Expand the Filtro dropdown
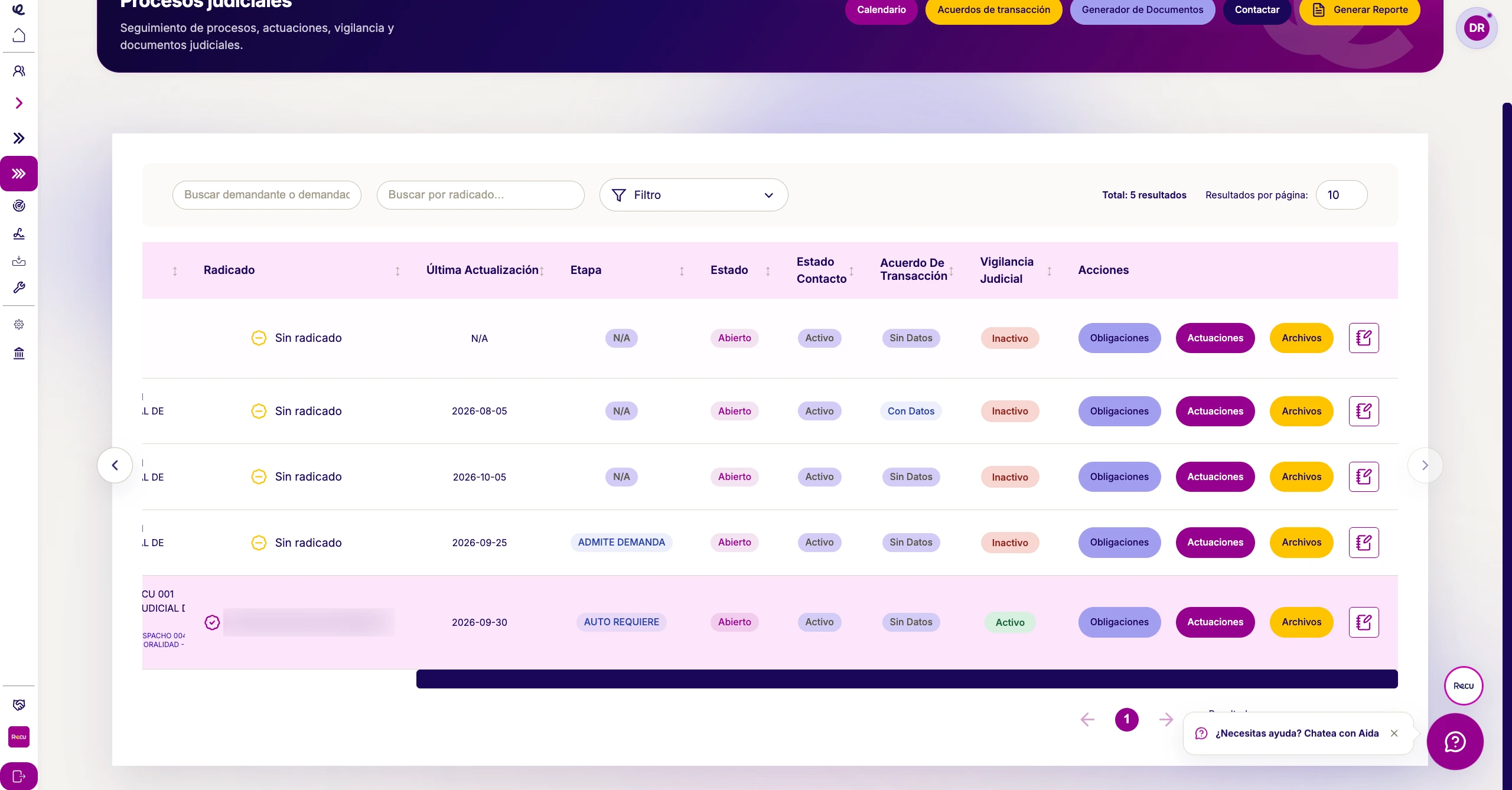1512x790 pixels. pos(693,195)
